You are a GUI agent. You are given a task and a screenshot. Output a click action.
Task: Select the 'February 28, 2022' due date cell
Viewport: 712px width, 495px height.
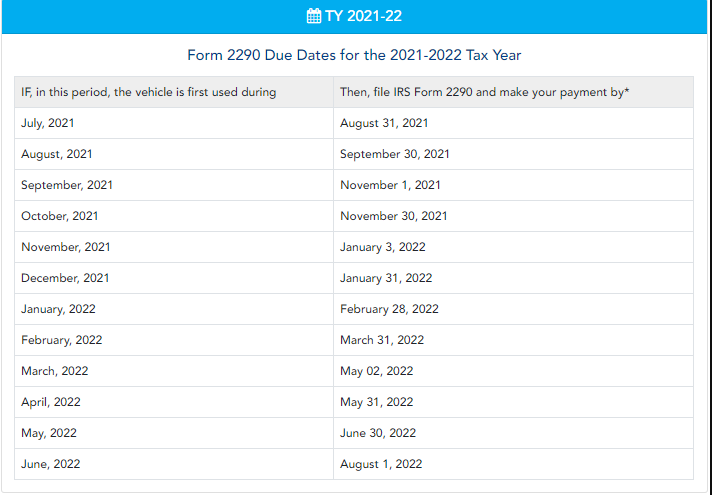[513, 309]
